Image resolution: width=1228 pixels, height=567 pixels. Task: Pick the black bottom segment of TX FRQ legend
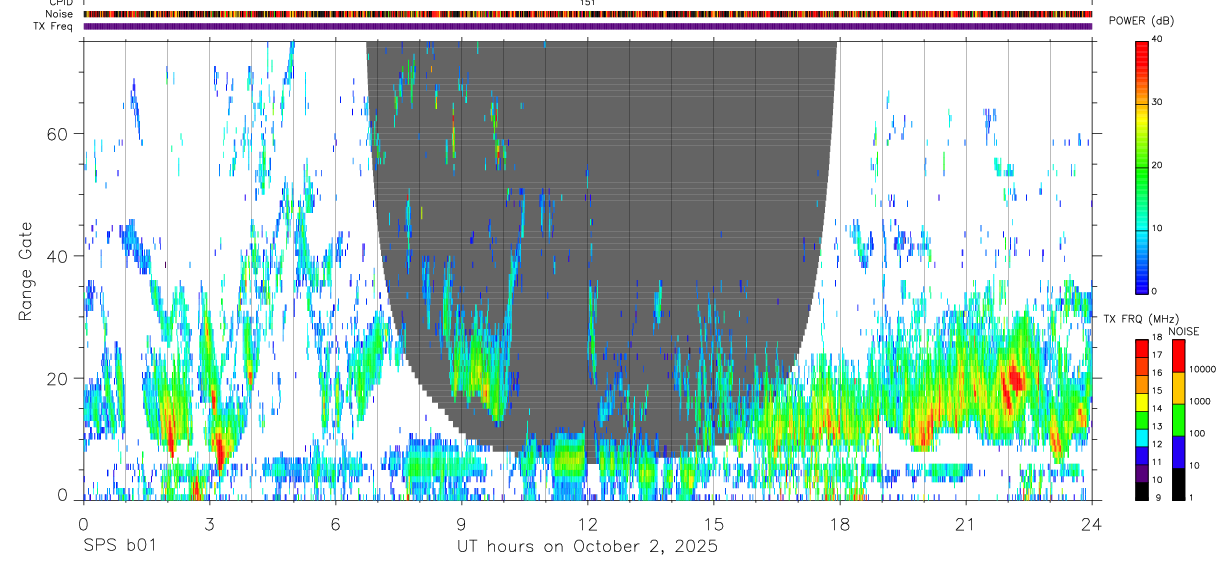click(1142, 489)
